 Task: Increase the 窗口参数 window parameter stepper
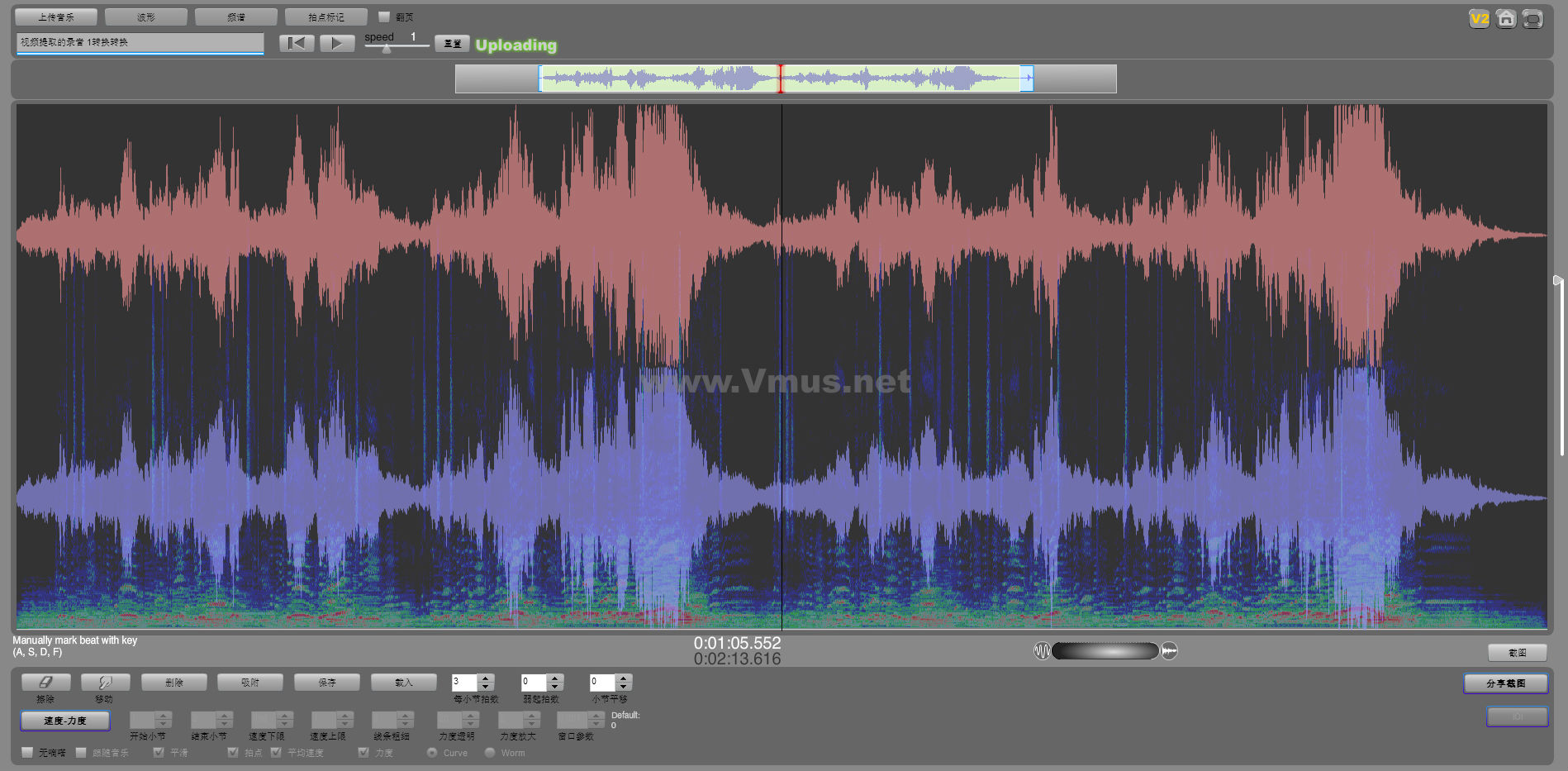click(x=596, y=716)
